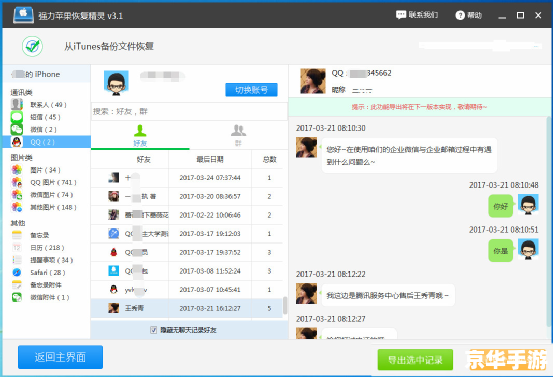
Task: Open 备忘录附件 notes attachments category
Action: (x=47, y=285)
